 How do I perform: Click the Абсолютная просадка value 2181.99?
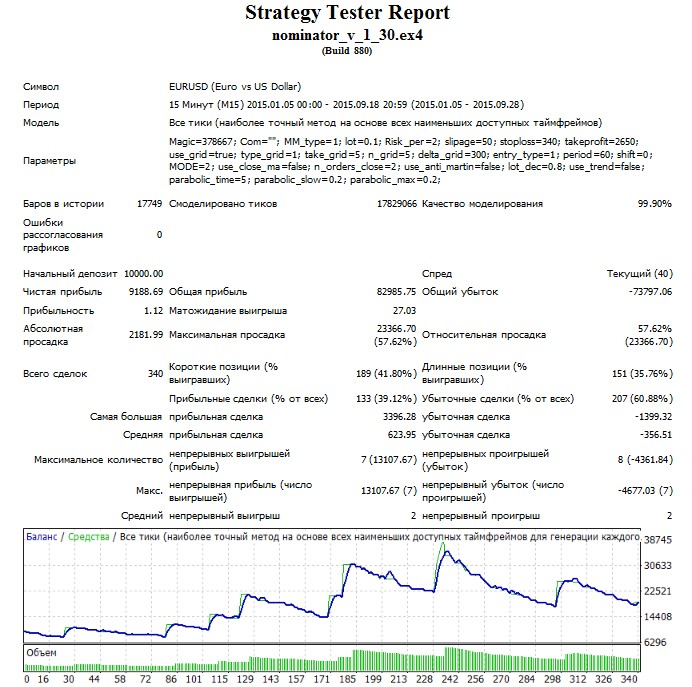[x=146, y=335]
